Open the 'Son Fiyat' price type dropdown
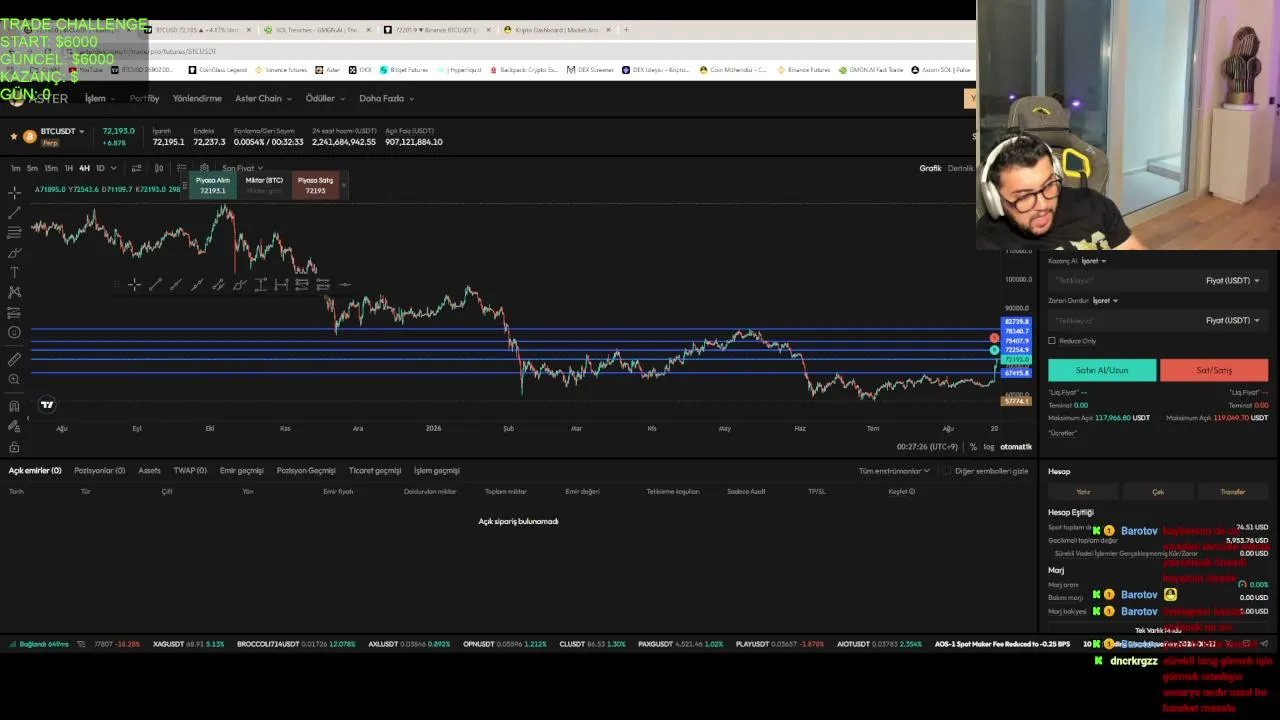 tap(242, 168)
